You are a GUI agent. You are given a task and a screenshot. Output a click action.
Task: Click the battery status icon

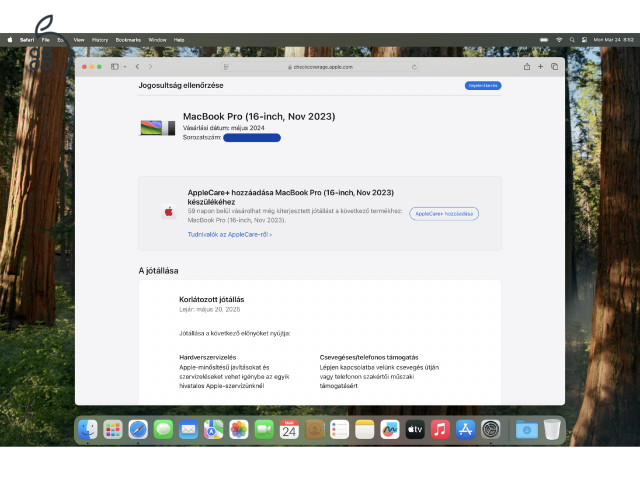click(x=544, y=40)
